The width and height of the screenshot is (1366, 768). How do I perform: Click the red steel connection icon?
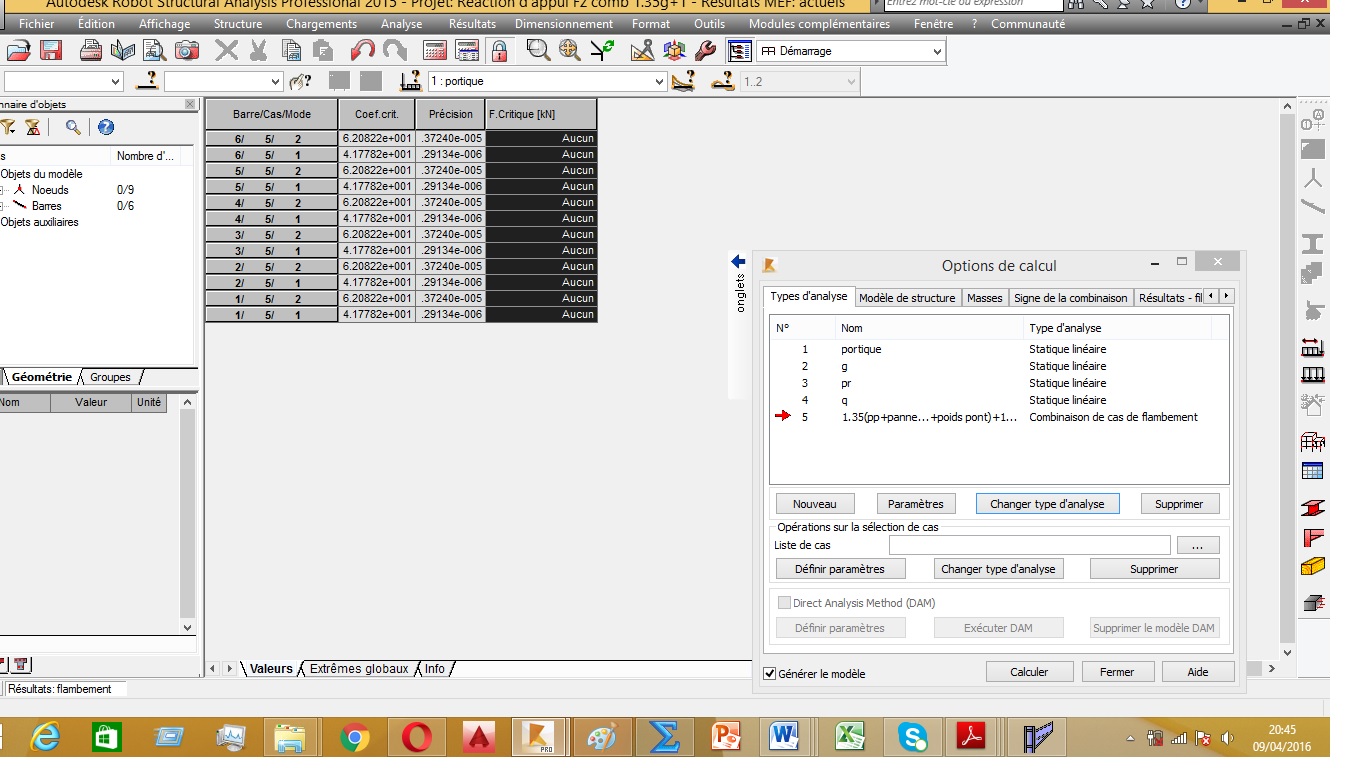[x=1313, y=538]
